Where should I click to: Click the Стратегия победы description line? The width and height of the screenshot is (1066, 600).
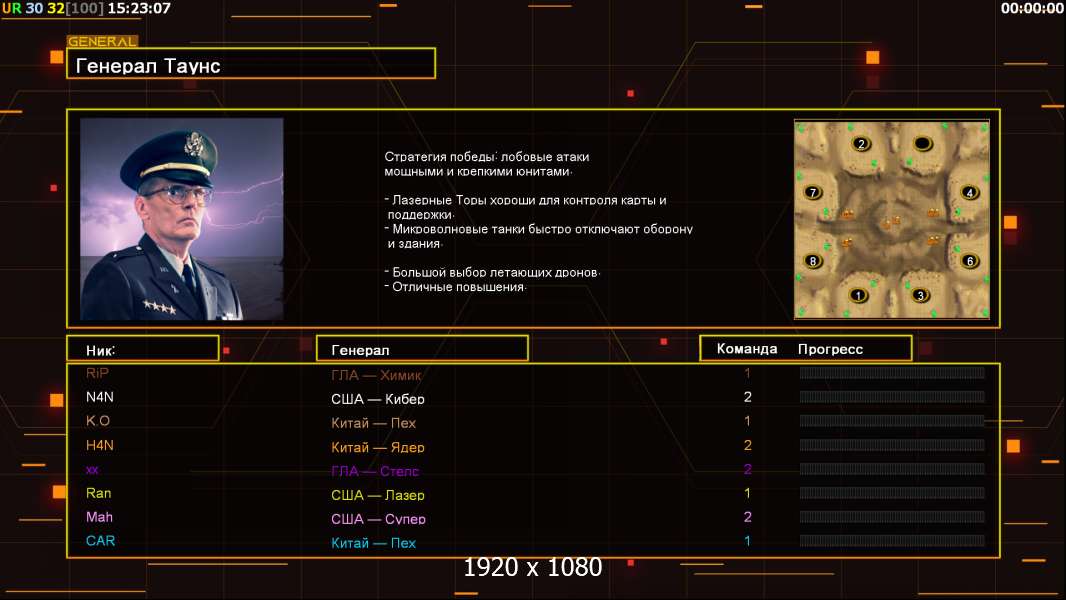(487, 164)
